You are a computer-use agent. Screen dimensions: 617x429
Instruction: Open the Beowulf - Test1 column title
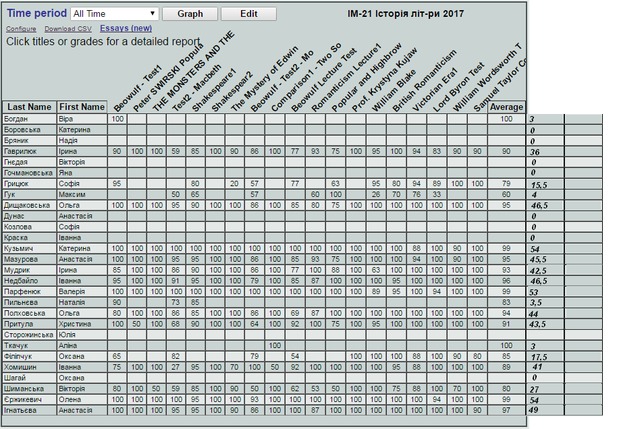point(138,89)
